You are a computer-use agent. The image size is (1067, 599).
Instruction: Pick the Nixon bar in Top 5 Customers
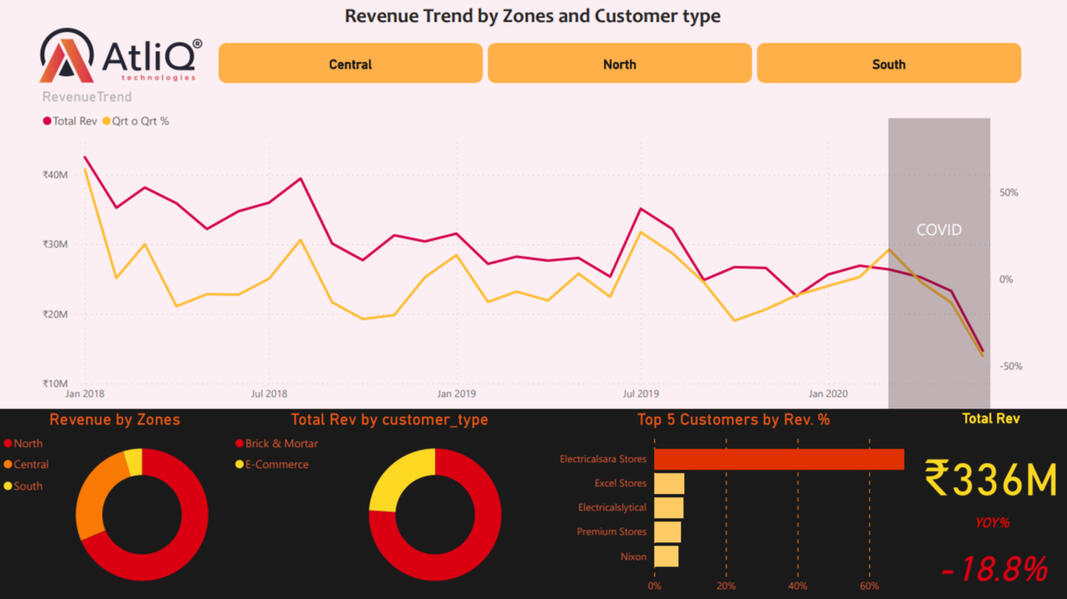pos(666,556)
